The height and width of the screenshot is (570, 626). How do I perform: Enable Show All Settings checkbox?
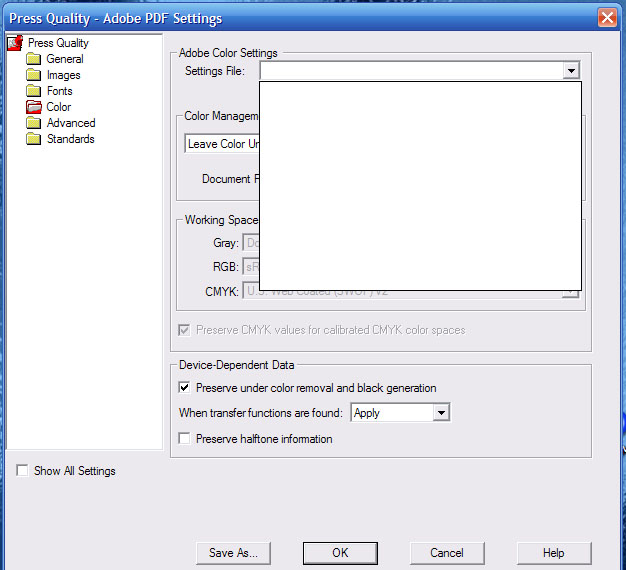point(22,470)
